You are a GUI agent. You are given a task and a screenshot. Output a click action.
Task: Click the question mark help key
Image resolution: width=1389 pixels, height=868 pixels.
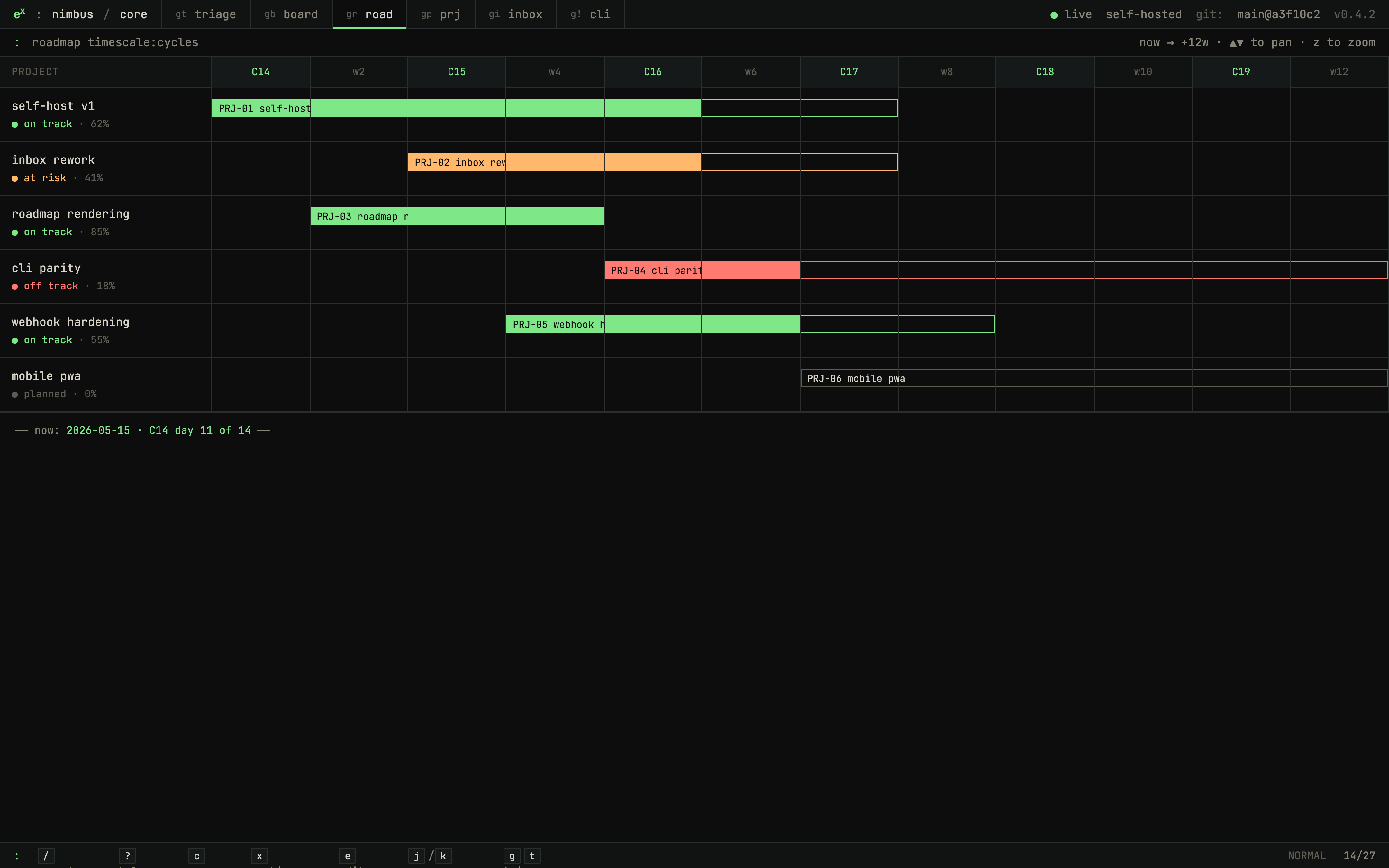(127, 856)
